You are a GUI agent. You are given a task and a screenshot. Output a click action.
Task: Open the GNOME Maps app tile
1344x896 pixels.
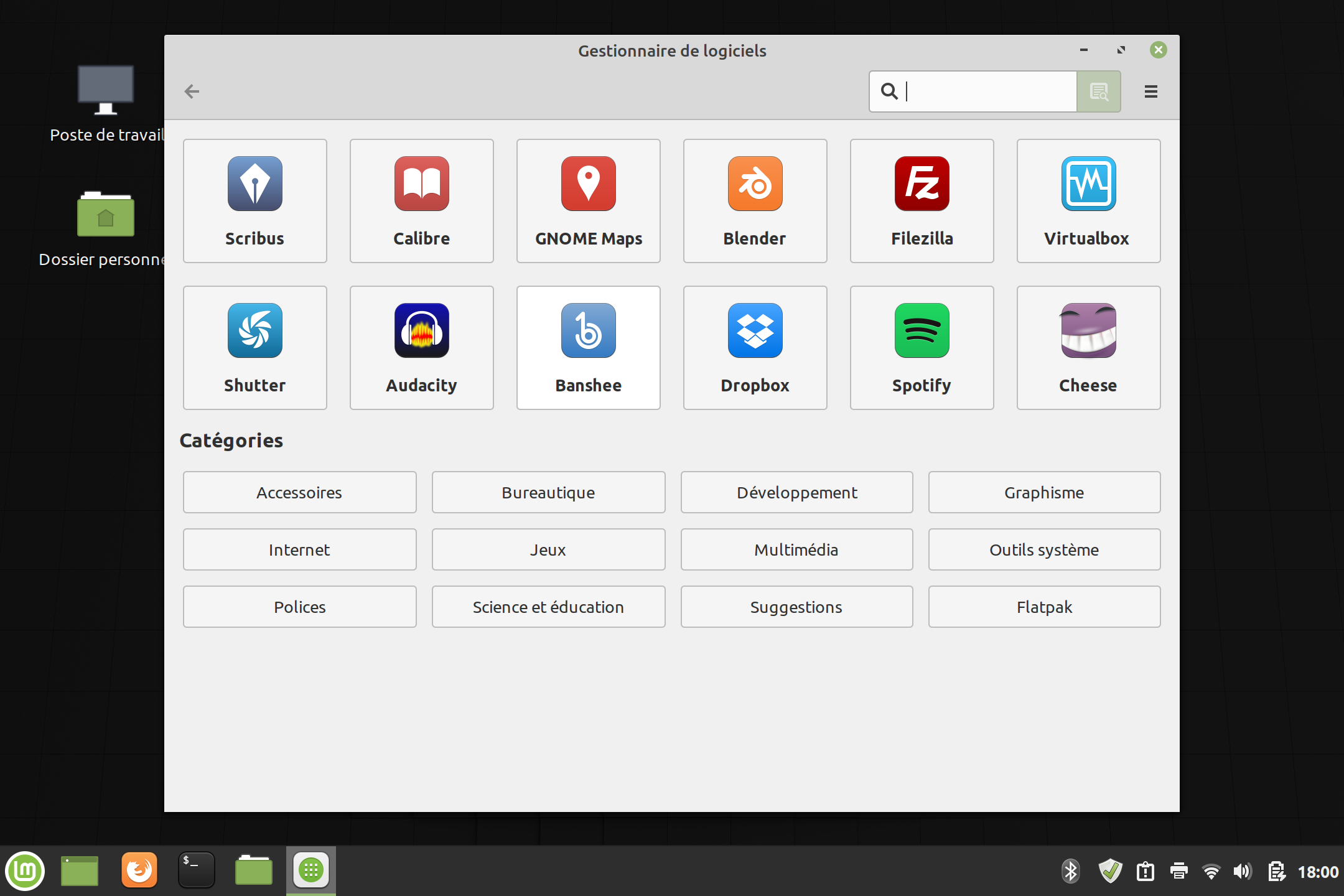point(588,201)
